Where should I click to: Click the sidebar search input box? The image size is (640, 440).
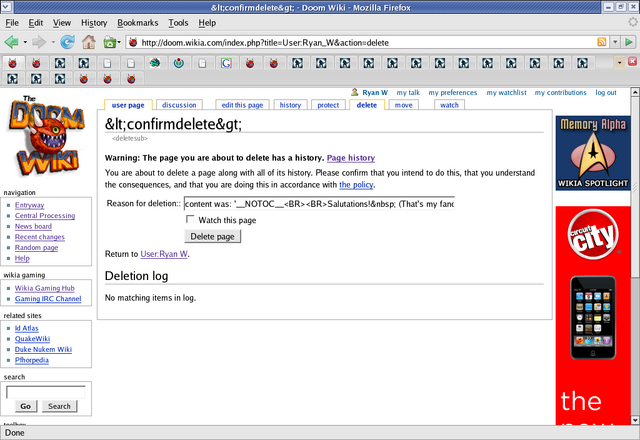46,392
